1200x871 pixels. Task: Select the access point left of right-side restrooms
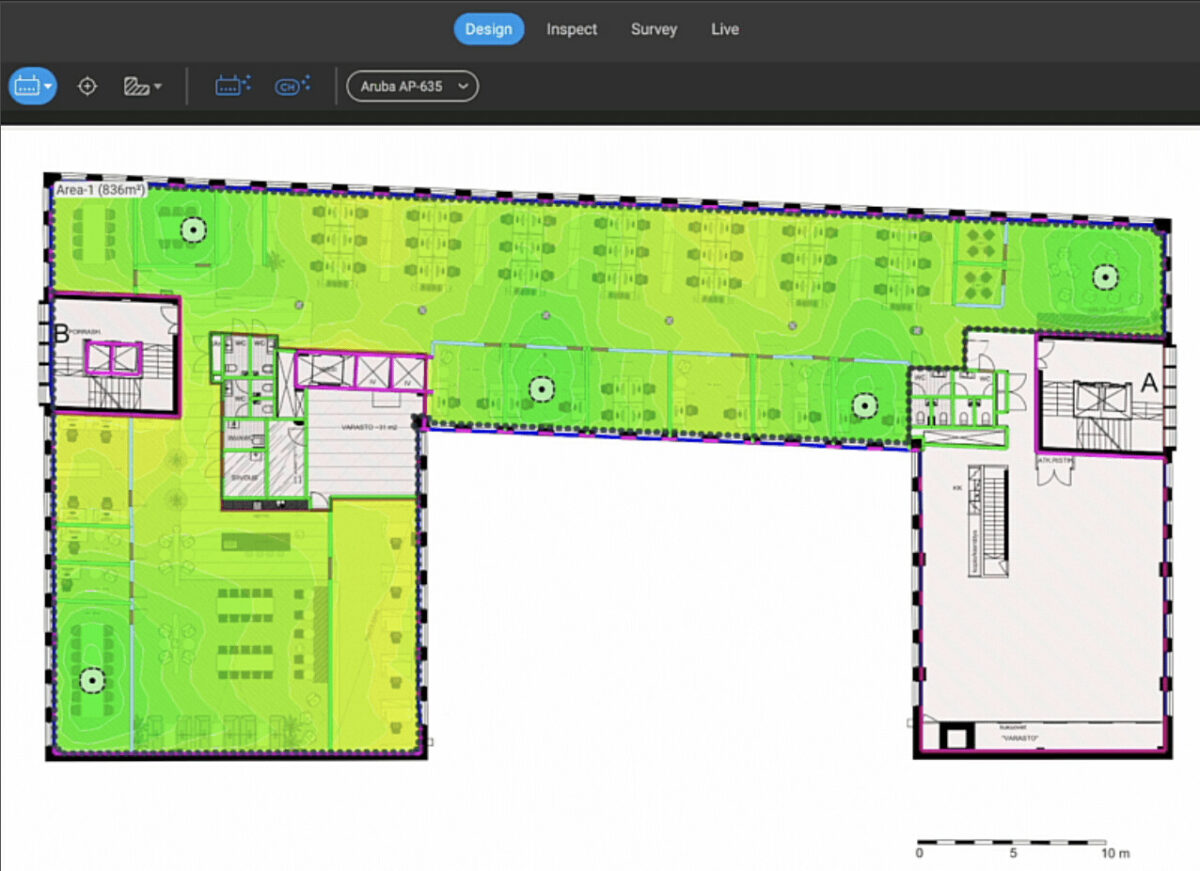864,404
